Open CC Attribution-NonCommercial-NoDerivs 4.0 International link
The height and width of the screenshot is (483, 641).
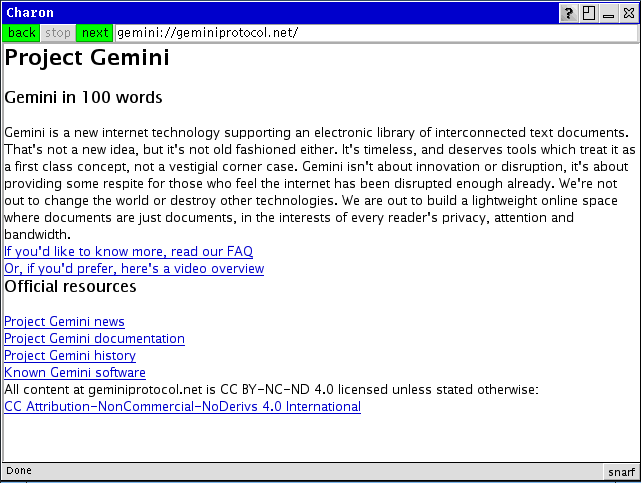(x=182, y=407)
